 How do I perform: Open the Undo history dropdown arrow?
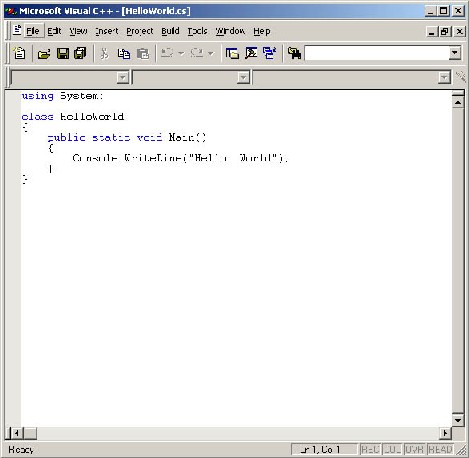coord(181,53)
